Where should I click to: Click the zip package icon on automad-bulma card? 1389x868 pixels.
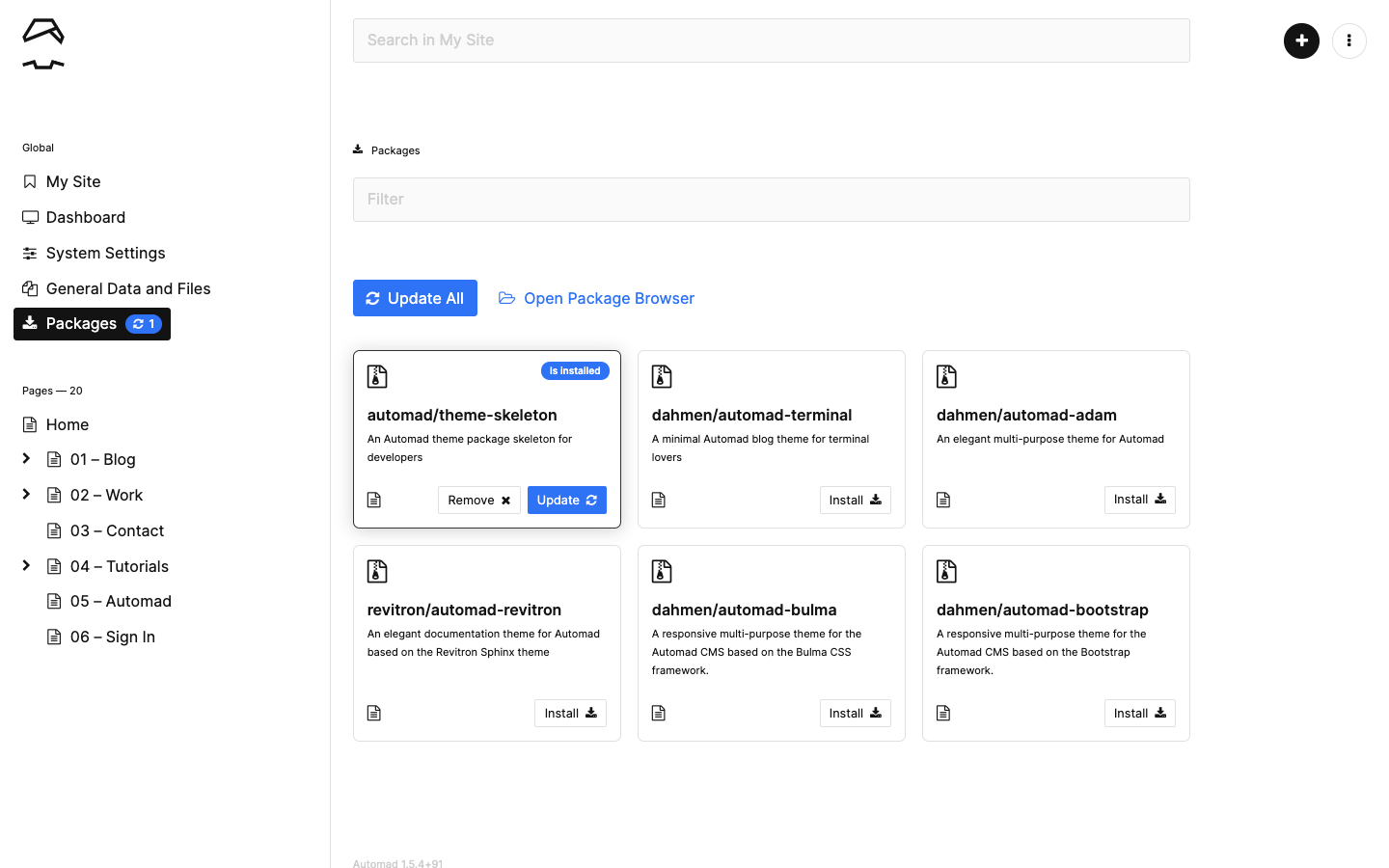[x=662, y=571]
